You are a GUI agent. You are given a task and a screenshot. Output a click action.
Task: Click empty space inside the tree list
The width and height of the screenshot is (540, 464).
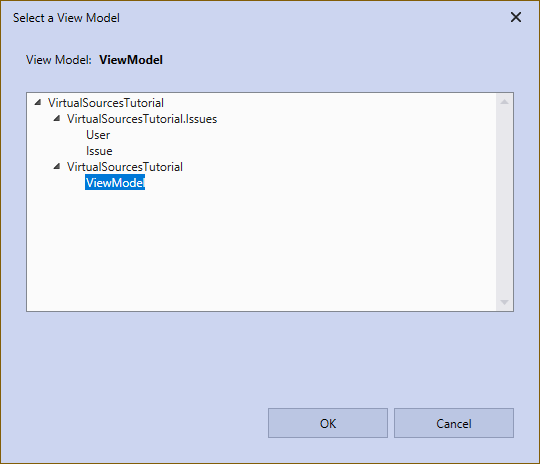tap(262, 248)
